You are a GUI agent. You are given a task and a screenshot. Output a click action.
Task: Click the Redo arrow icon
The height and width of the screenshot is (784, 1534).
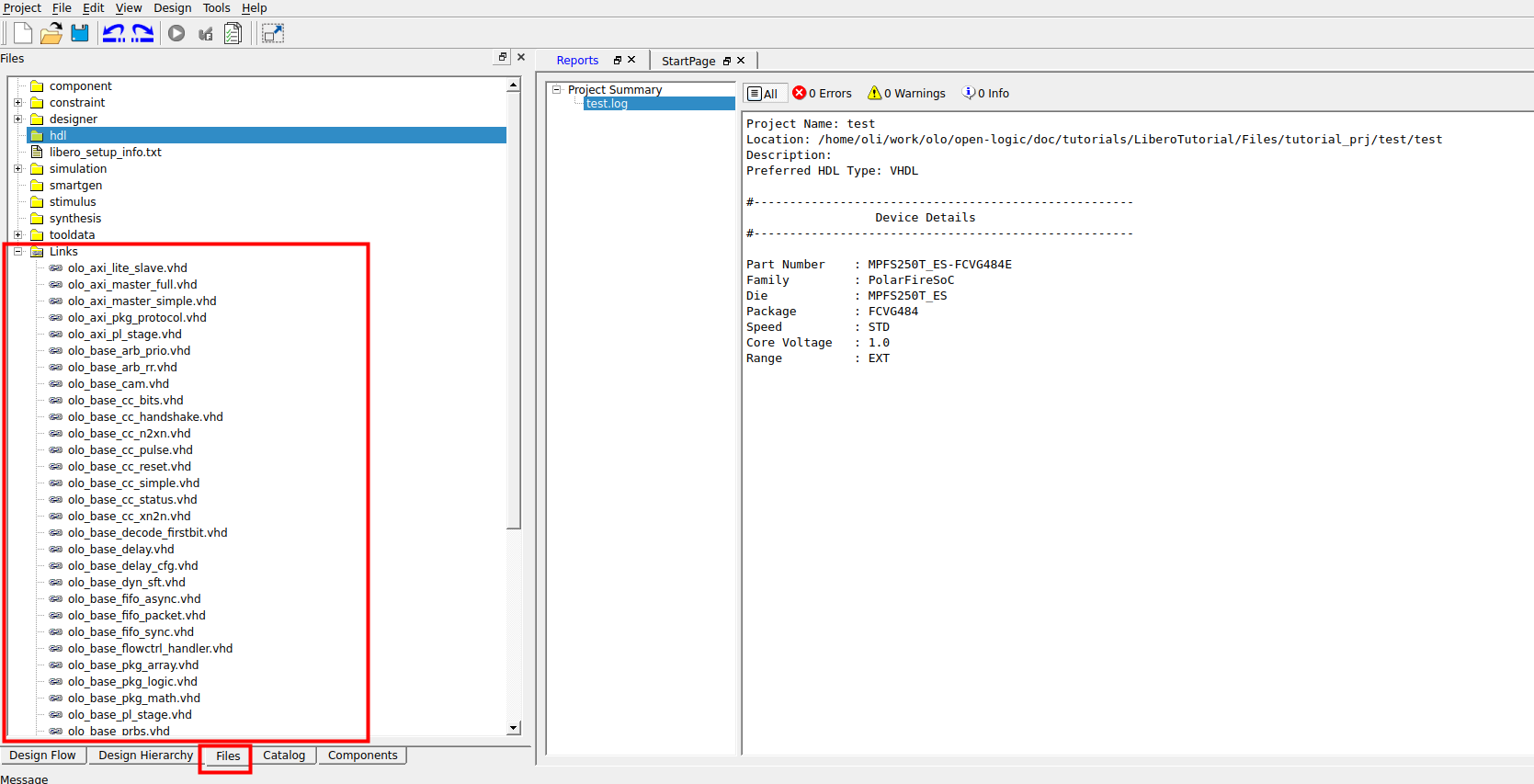pos(142,33)
